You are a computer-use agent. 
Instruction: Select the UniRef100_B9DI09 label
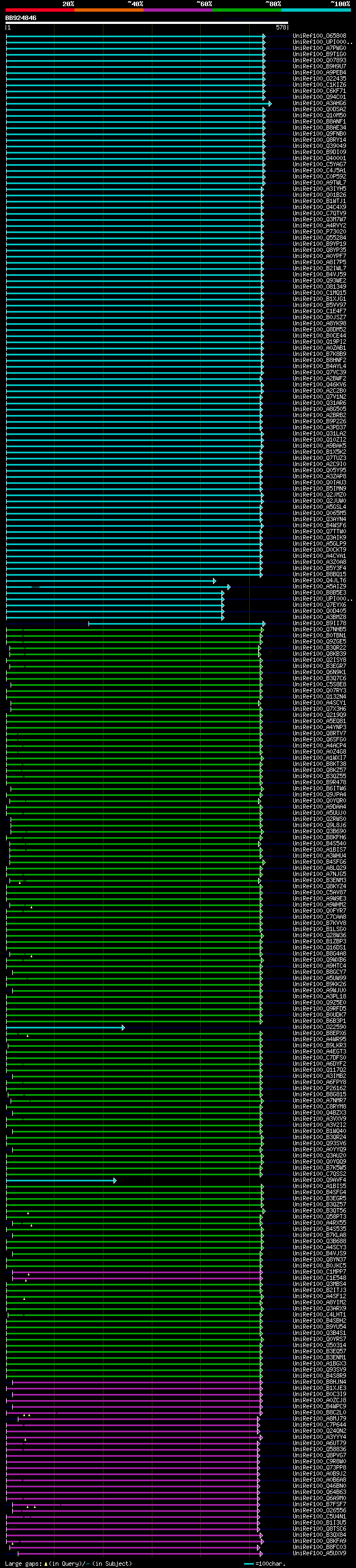(x=319, y=152)
